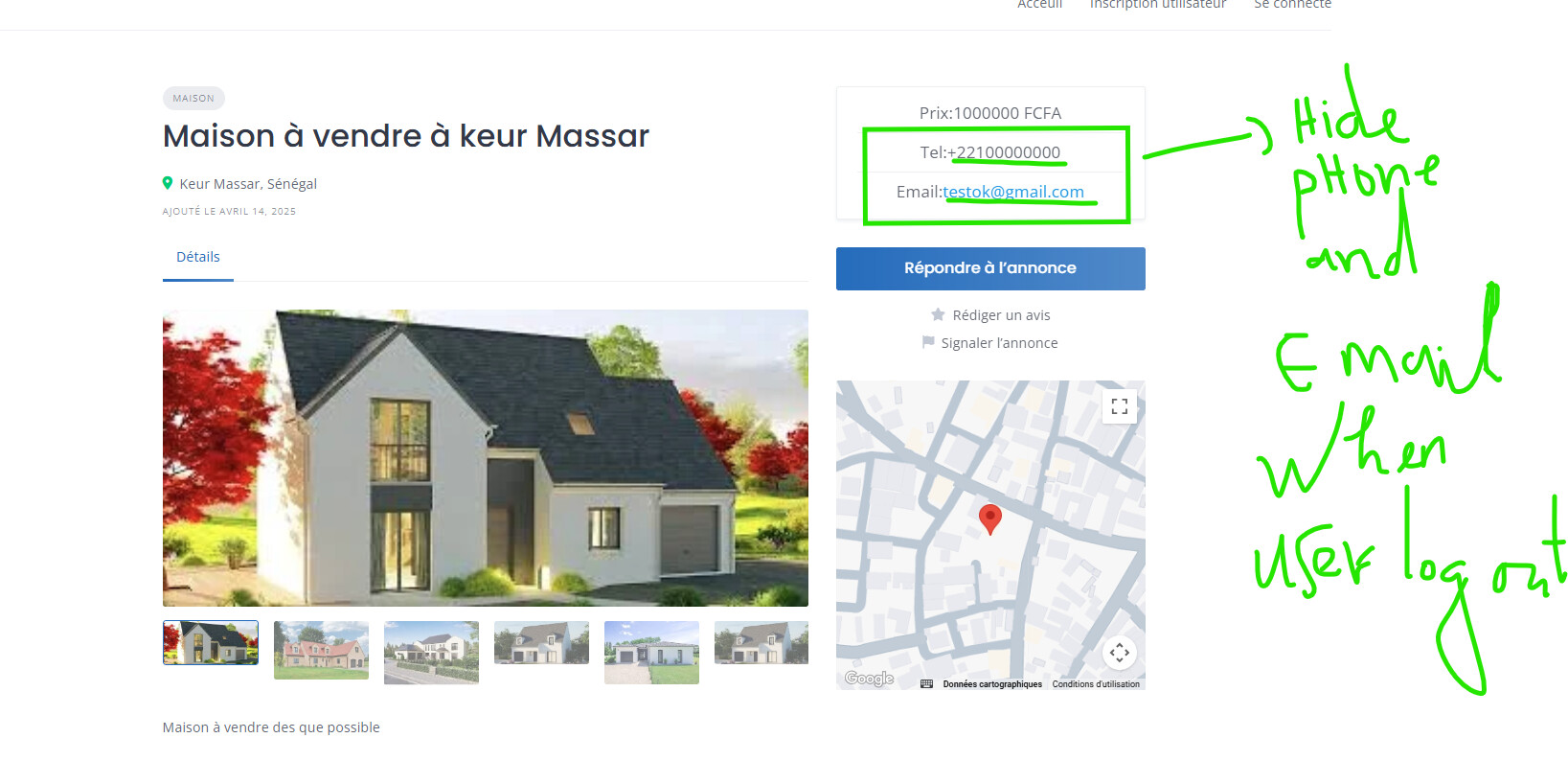Open the testok@gmail.com email link
This screenshot has height=784, width=1568.
click(x=1013, y=192)
